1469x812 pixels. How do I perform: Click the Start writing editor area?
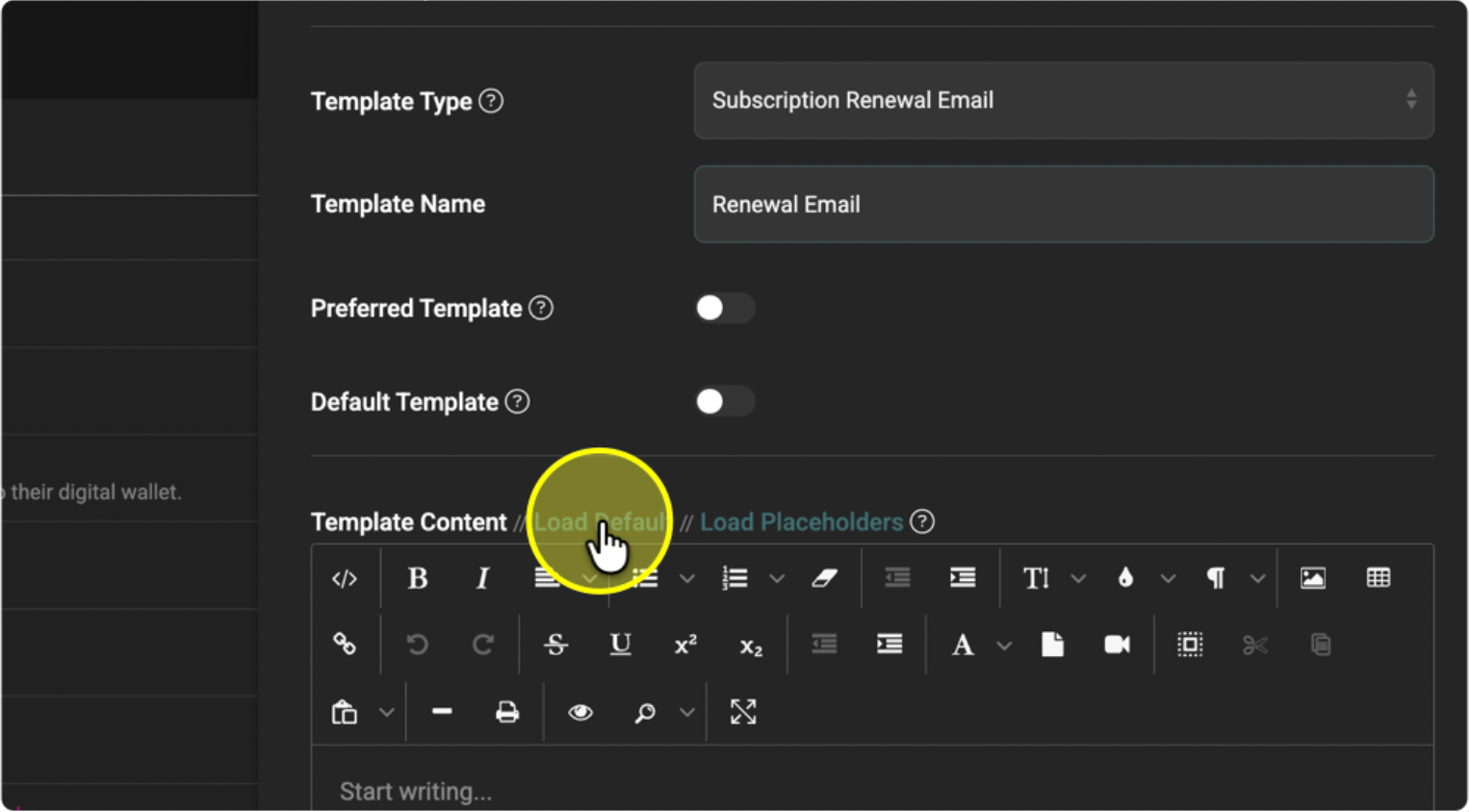(x=872, y=779)
